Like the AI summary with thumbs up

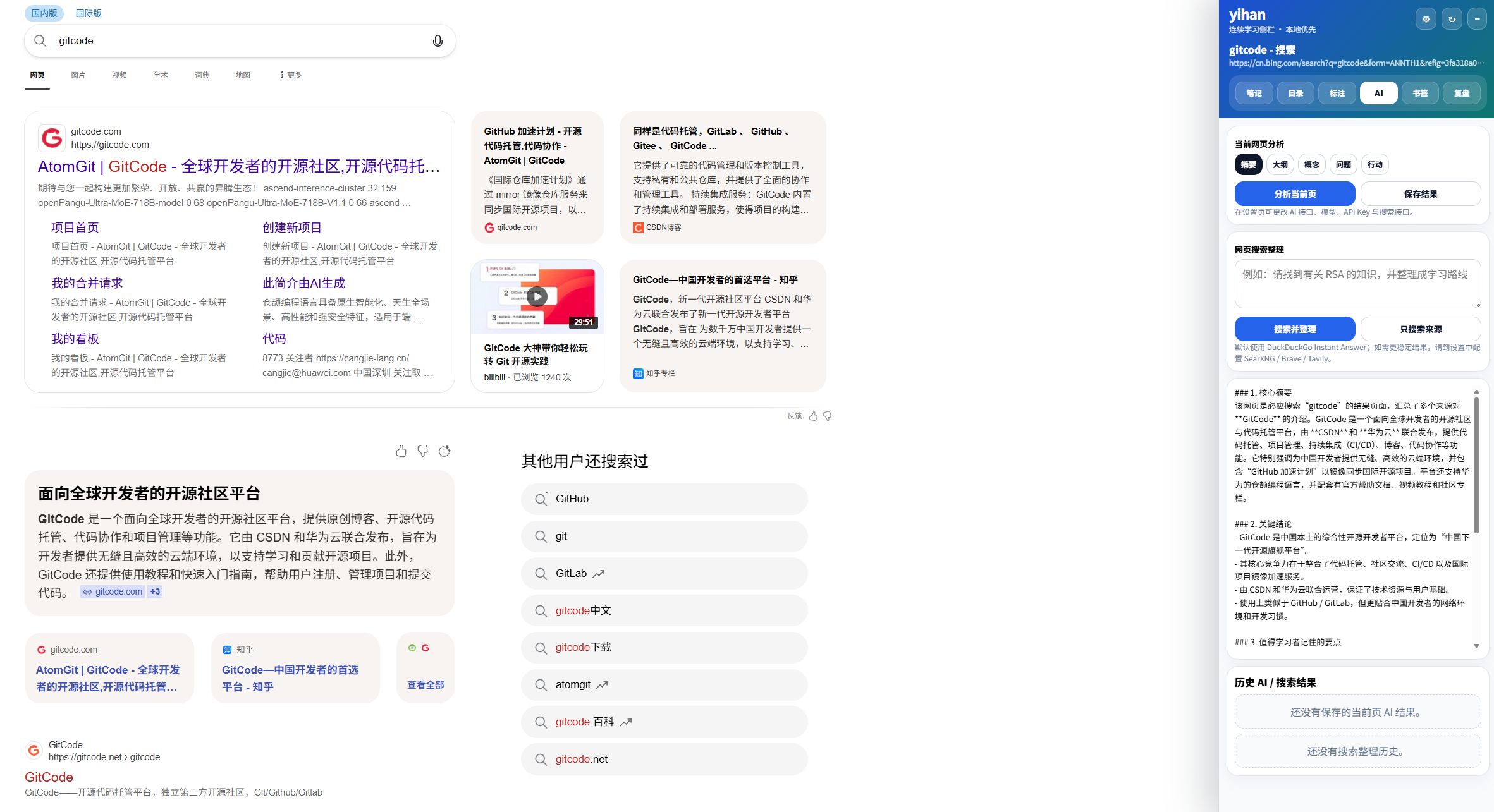401,451
